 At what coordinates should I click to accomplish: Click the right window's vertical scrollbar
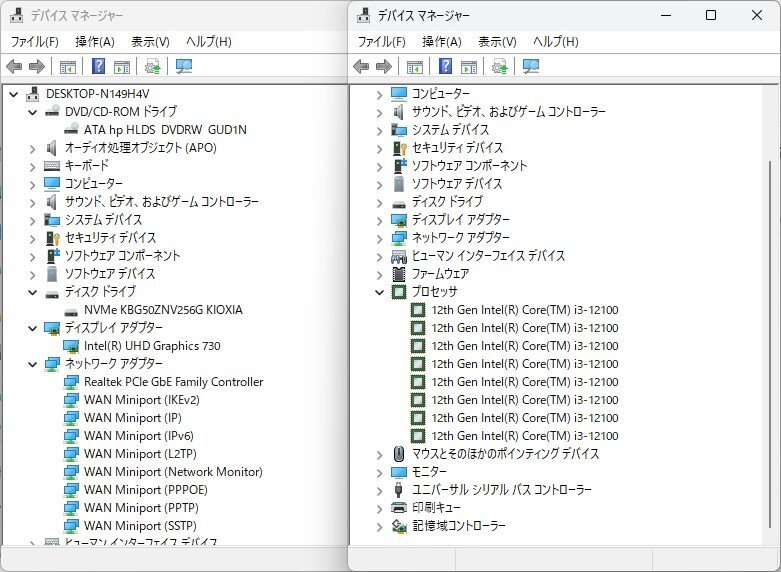click(x=770, y=344)
